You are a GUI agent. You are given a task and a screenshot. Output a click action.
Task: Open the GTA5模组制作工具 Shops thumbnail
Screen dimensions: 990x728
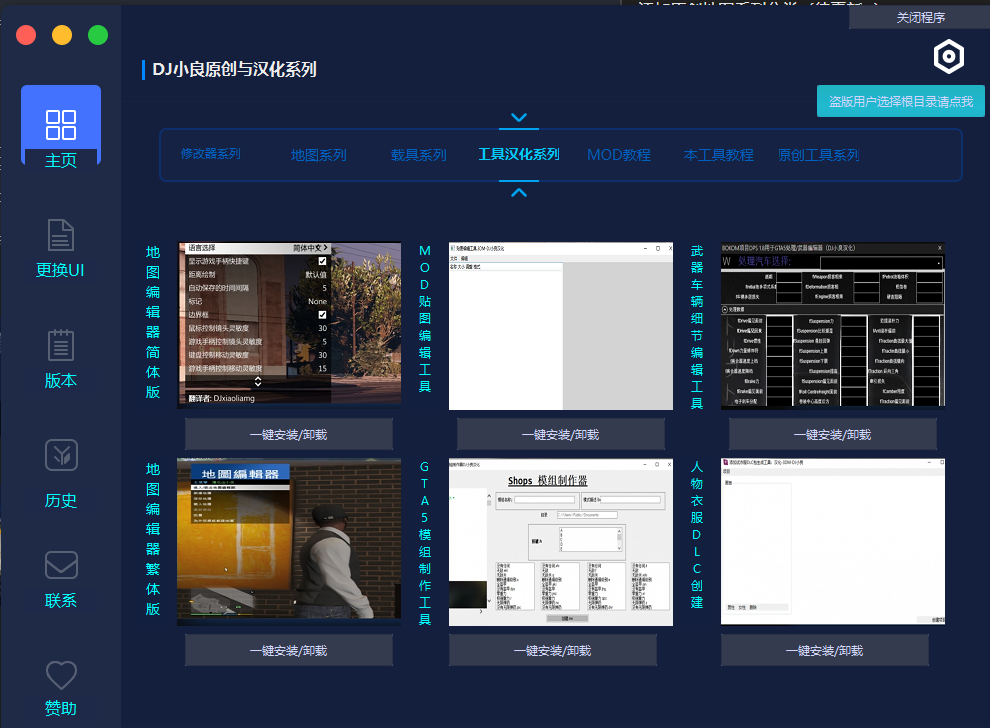pyautogui.click(x=560, y=542)
